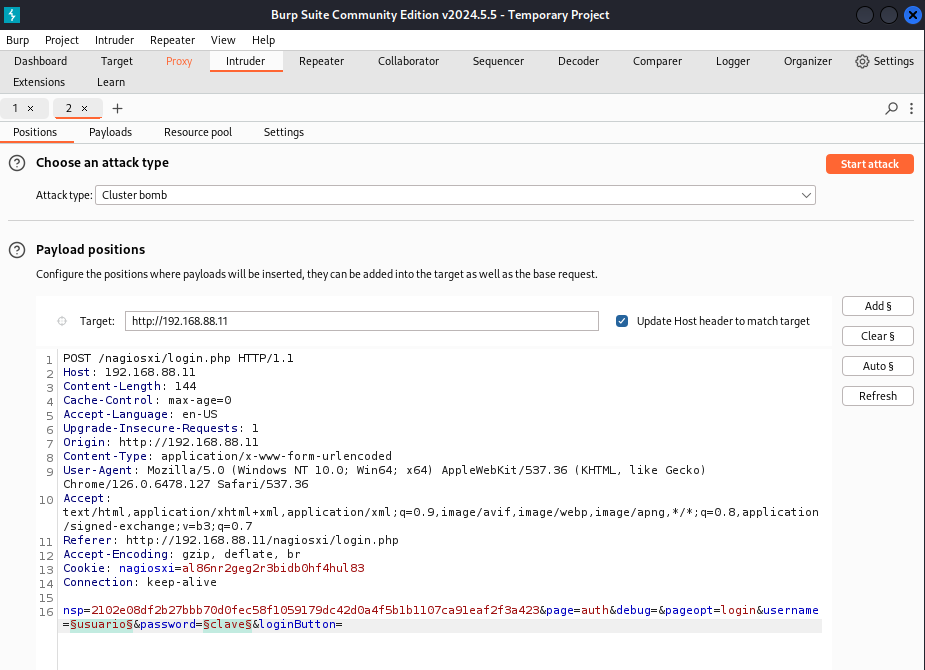Screen dimensions: 925x670
Task: Open Settings via the gear icon
Action: click(862, 61)
